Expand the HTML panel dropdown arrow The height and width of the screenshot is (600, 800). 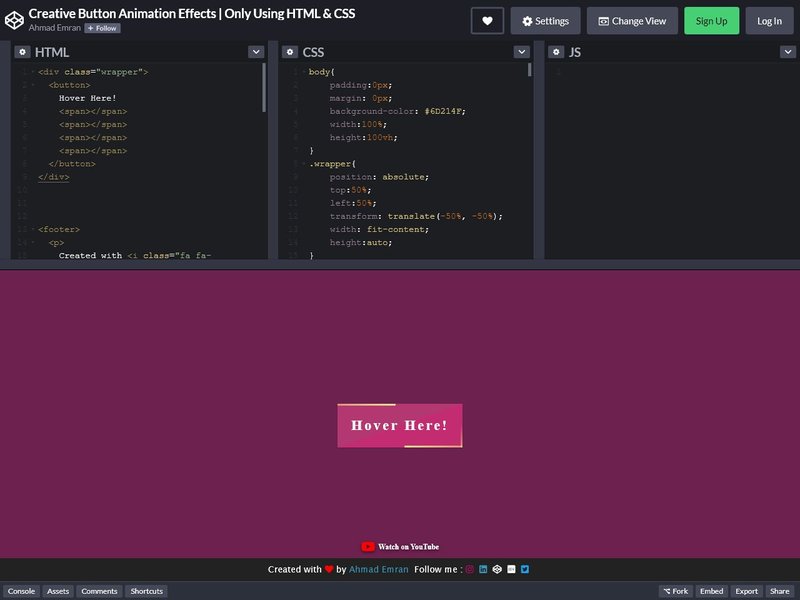coord(256,52)
